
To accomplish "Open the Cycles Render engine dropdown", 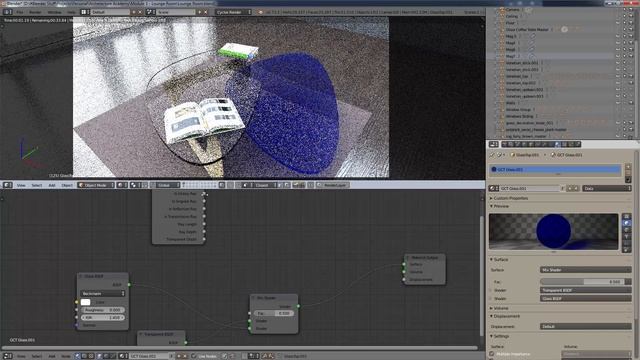I will point(233,12).
